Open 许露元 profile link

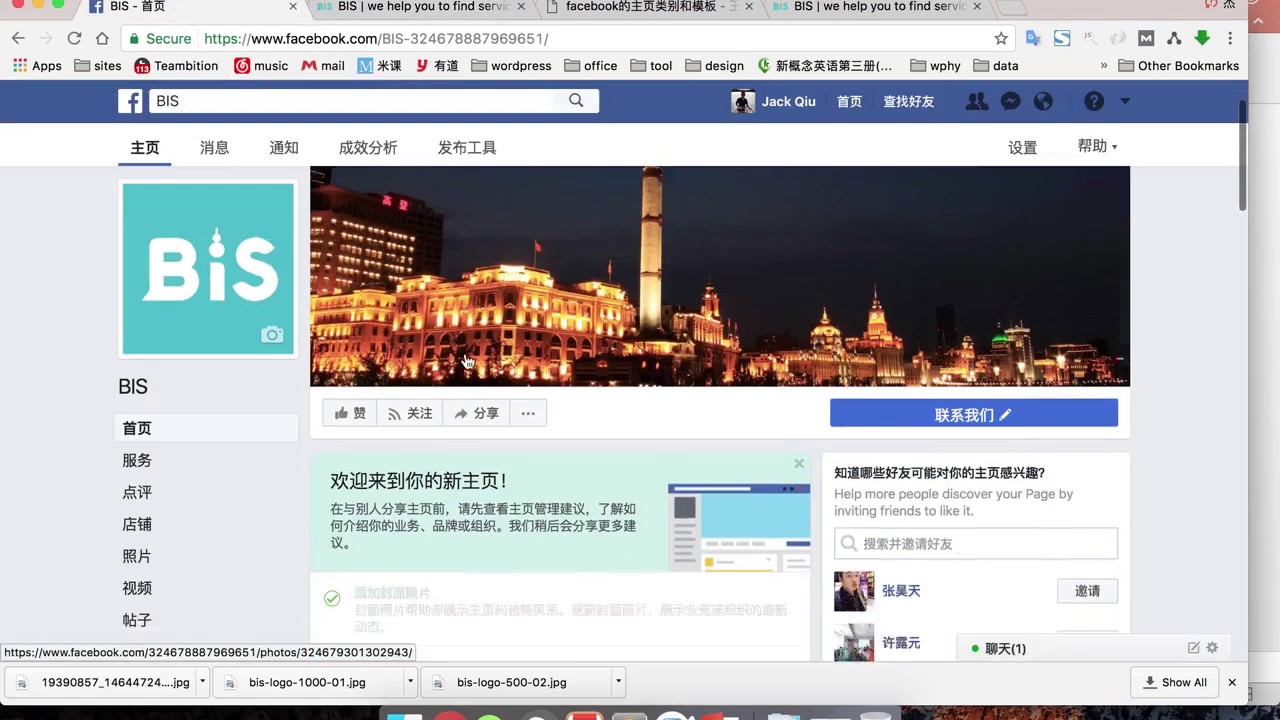901,643
